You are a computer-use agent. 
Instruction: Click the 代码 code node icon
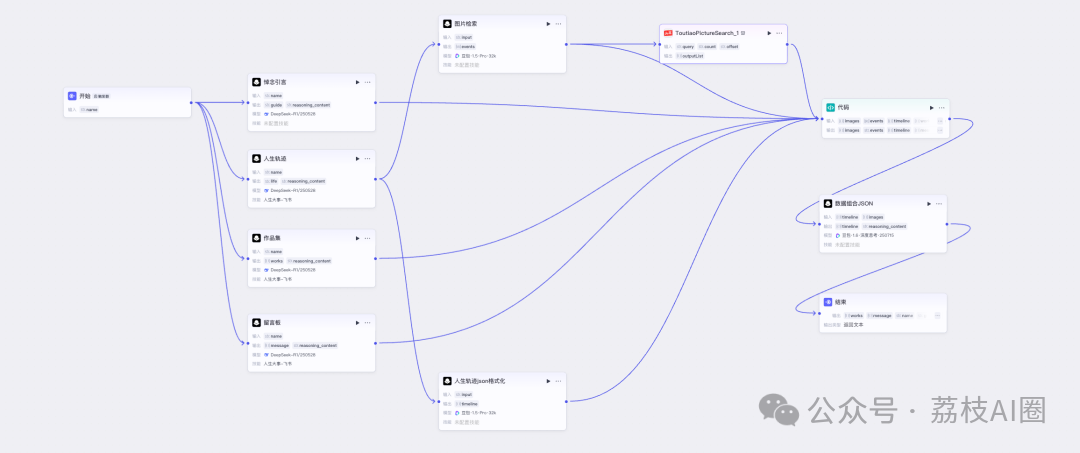click(x=831, y=107)
